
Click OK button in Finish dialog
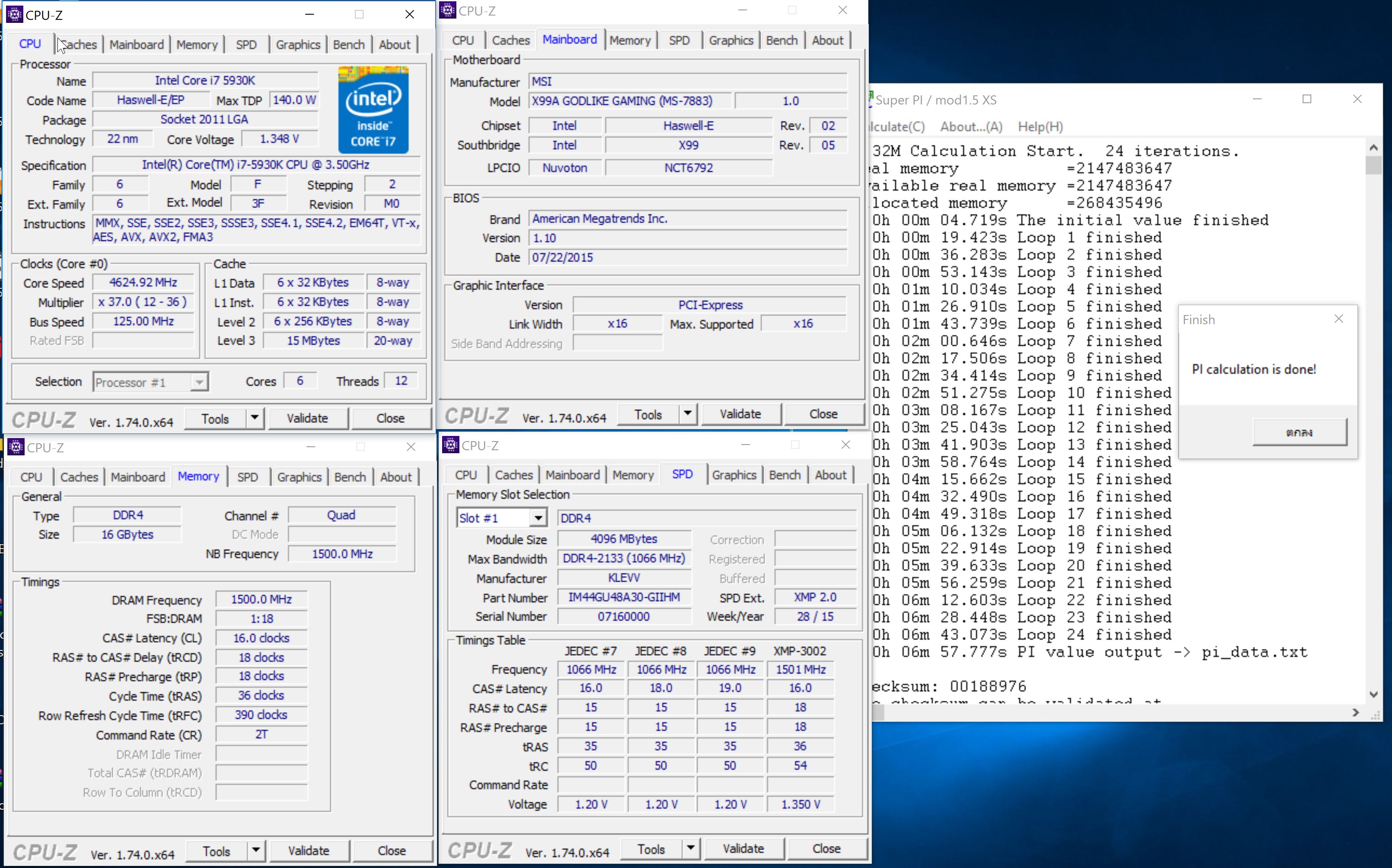pos(1300,432)
